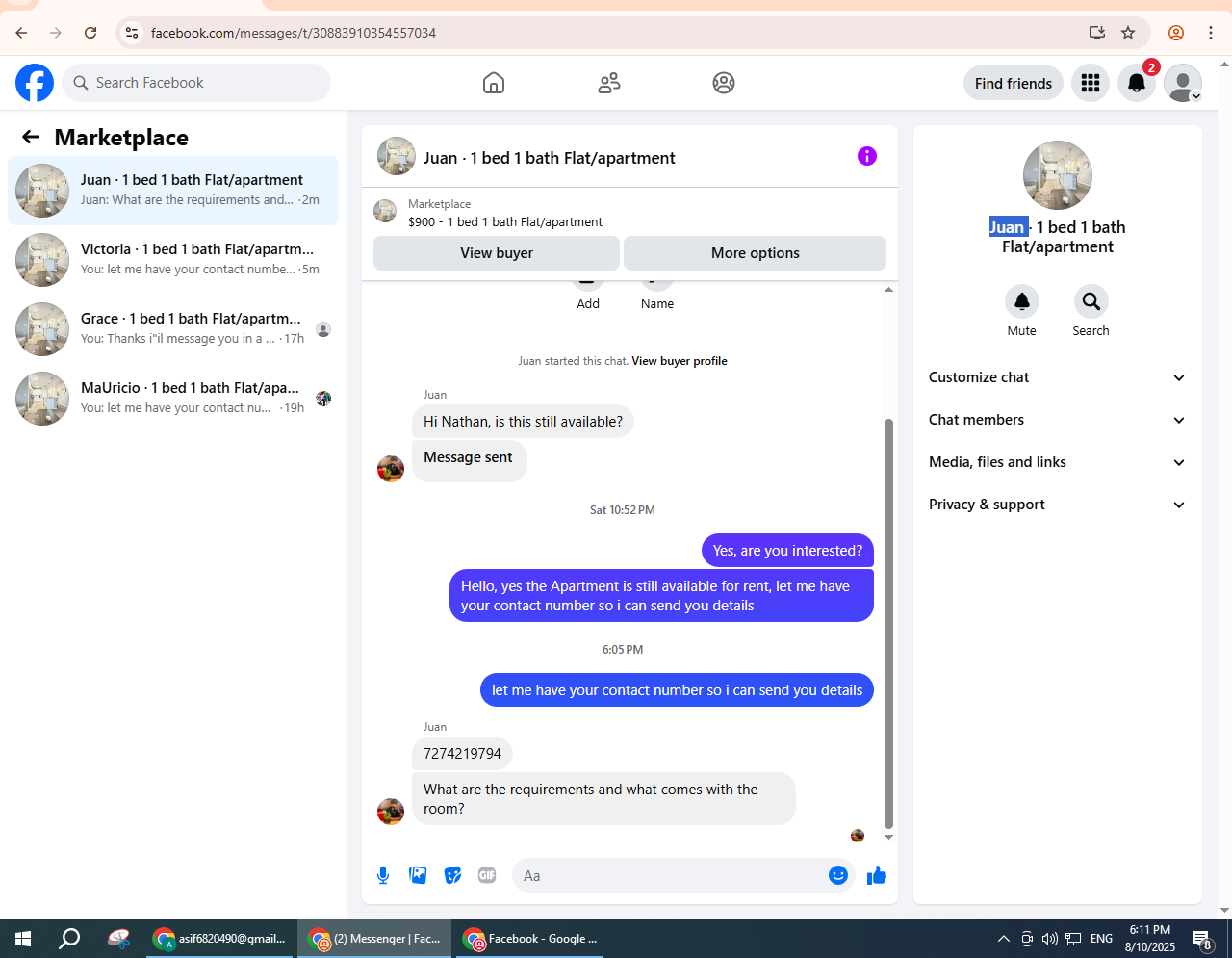Click chat scrollbar down arrow

888,837
